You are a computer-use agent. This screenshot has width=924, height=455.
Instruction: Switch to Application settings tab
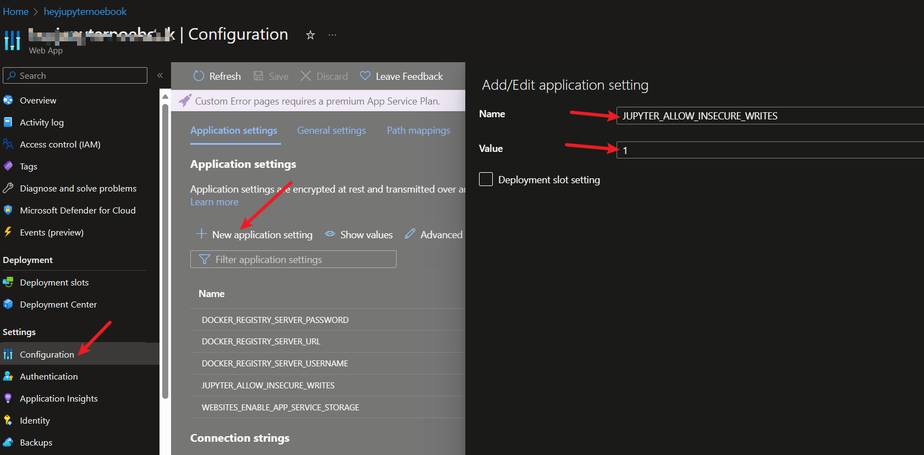(234, 130)
